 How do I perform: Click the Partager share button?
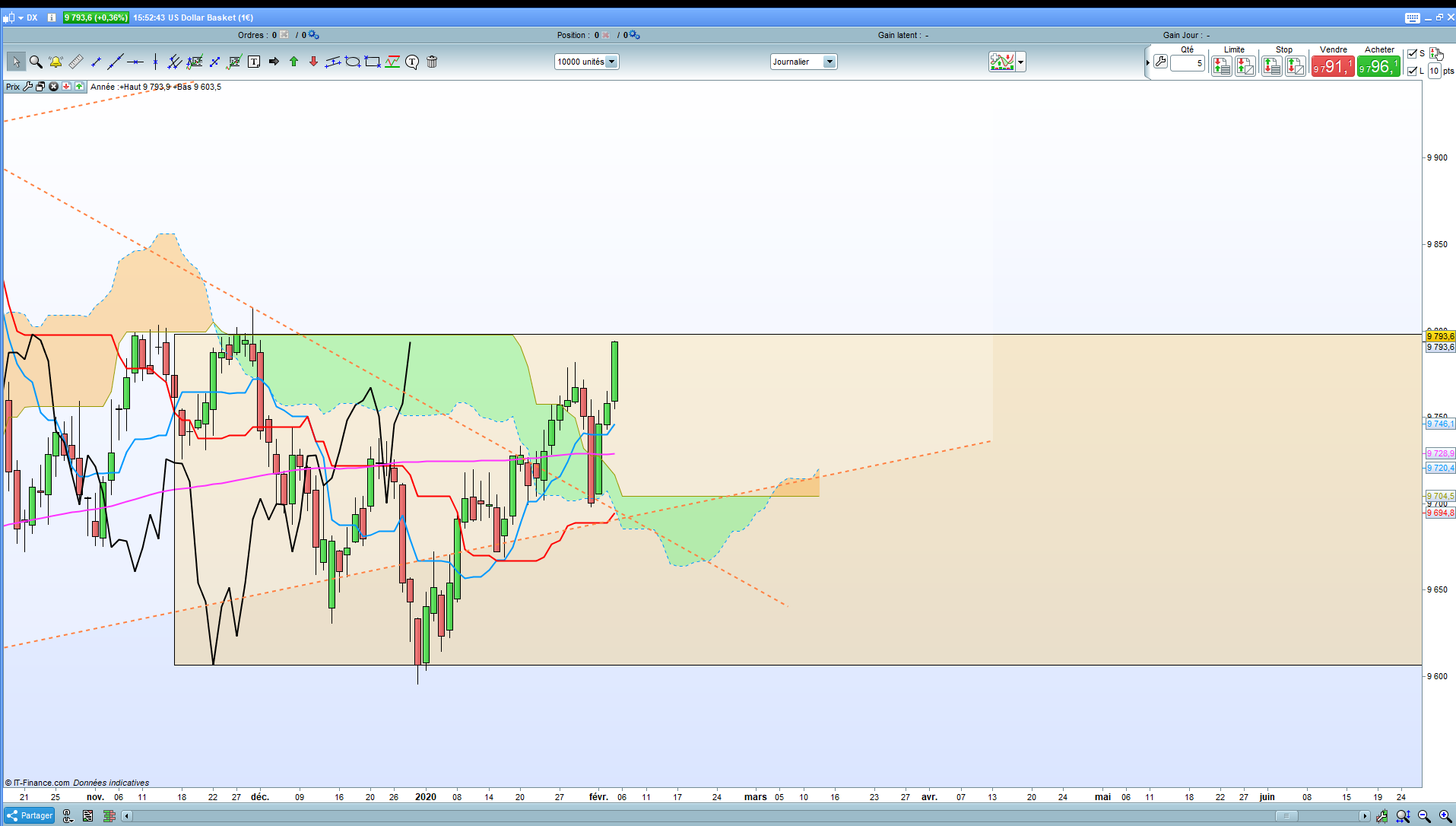30,816
